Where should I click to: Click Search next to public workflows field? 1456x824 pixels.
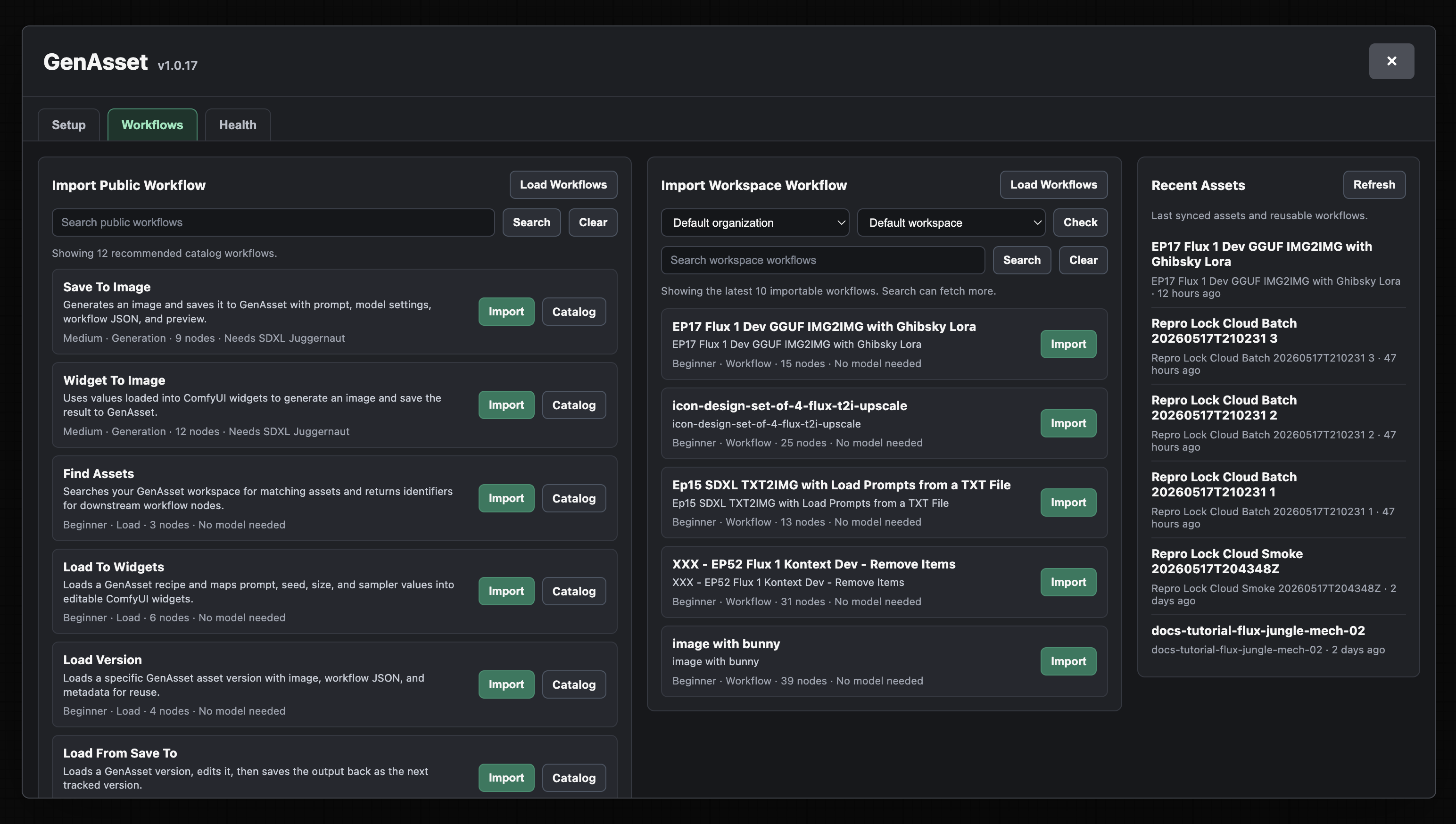click(x=531, y=222)
